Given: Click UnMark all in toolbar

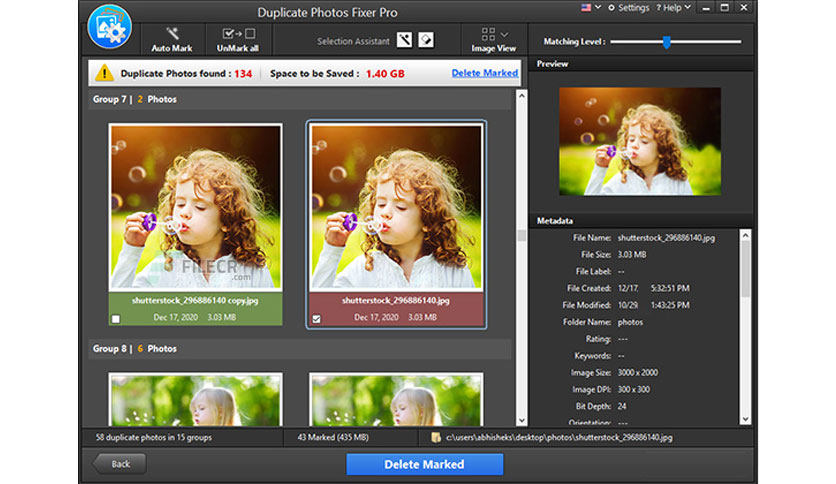Looking at the screenshot, I should [x=238, y=39].
